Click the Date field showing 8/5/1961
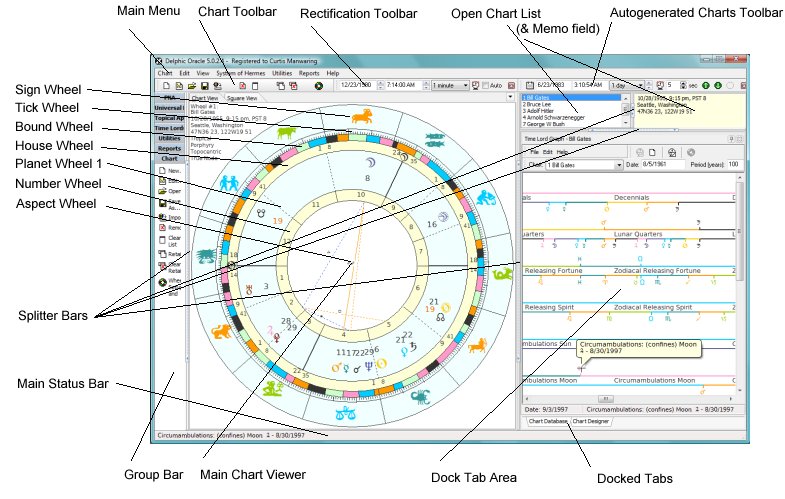This screenshot has height=499, width=785. 662,164
